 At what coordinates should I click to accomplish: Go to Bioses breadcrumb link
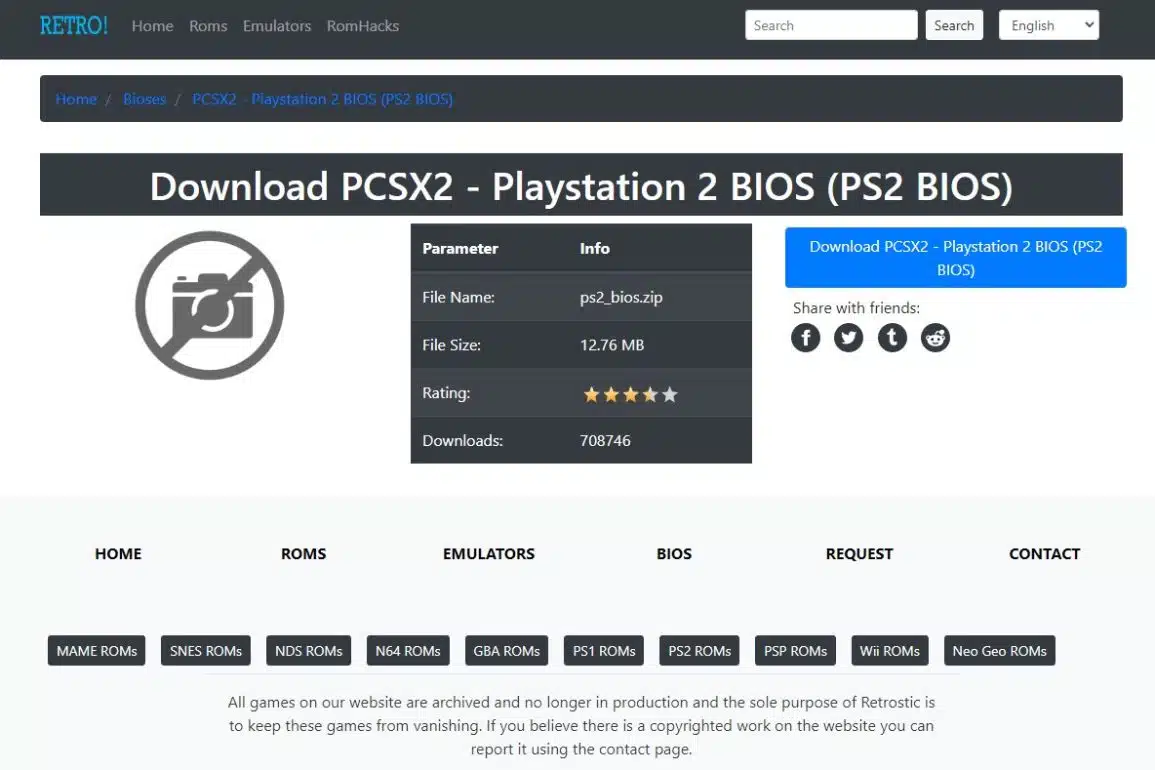click(144, 99)
